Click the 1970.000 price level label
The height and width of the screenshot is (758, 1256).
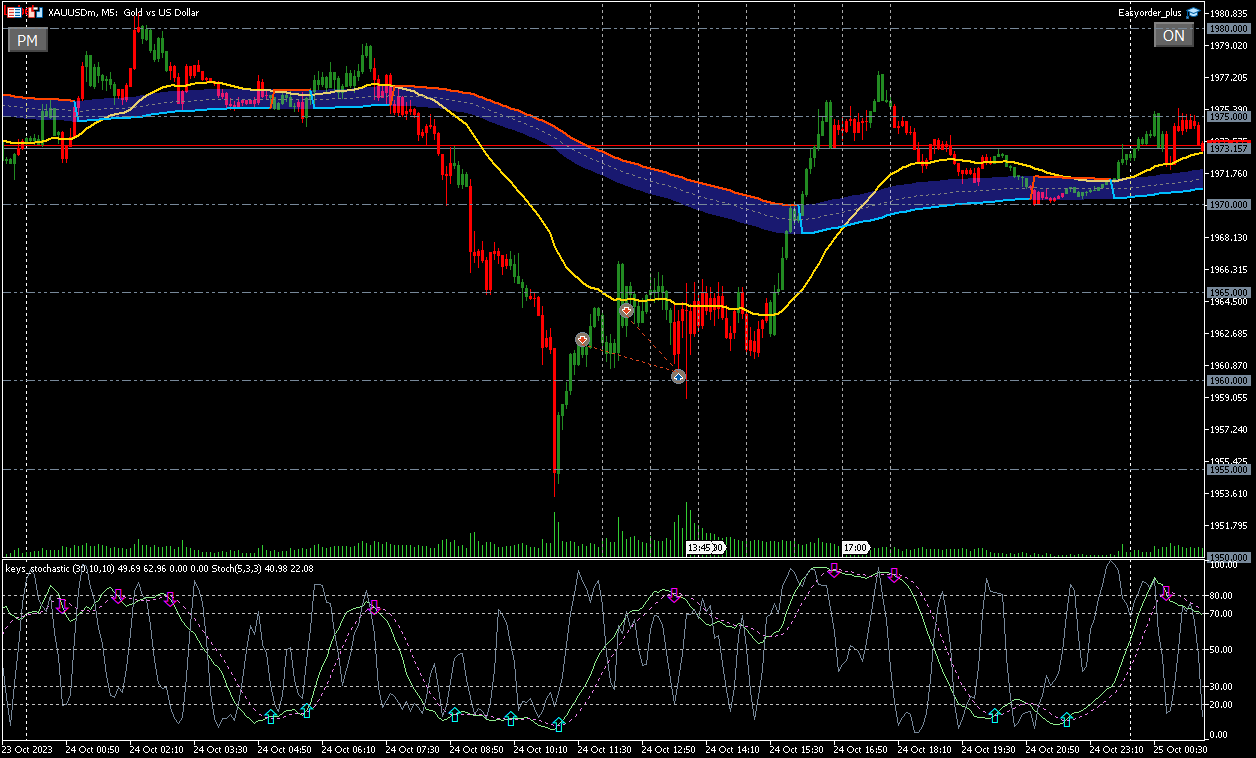click(x=1228, y=205)
